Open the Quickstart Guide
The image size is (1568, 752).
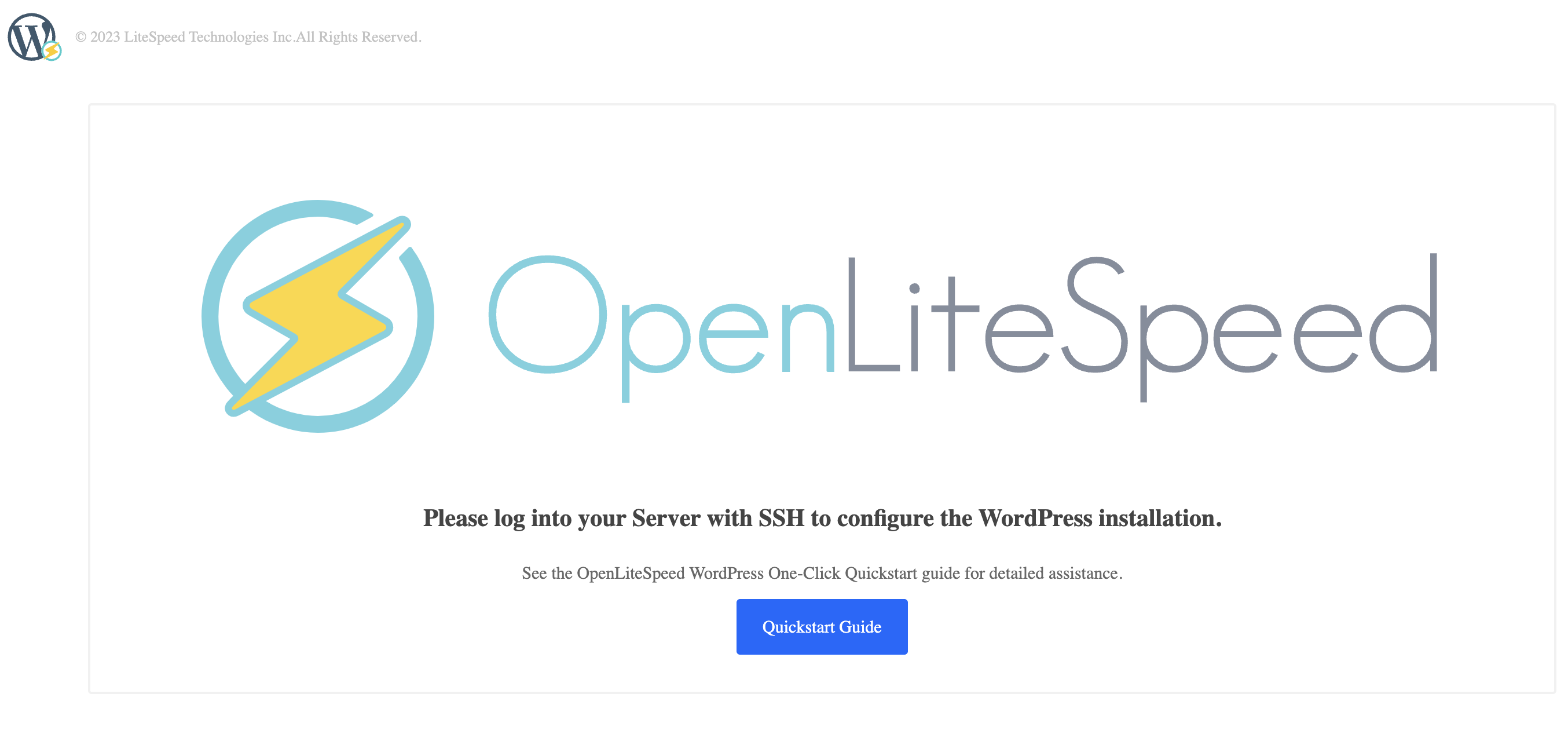(822, 626)
